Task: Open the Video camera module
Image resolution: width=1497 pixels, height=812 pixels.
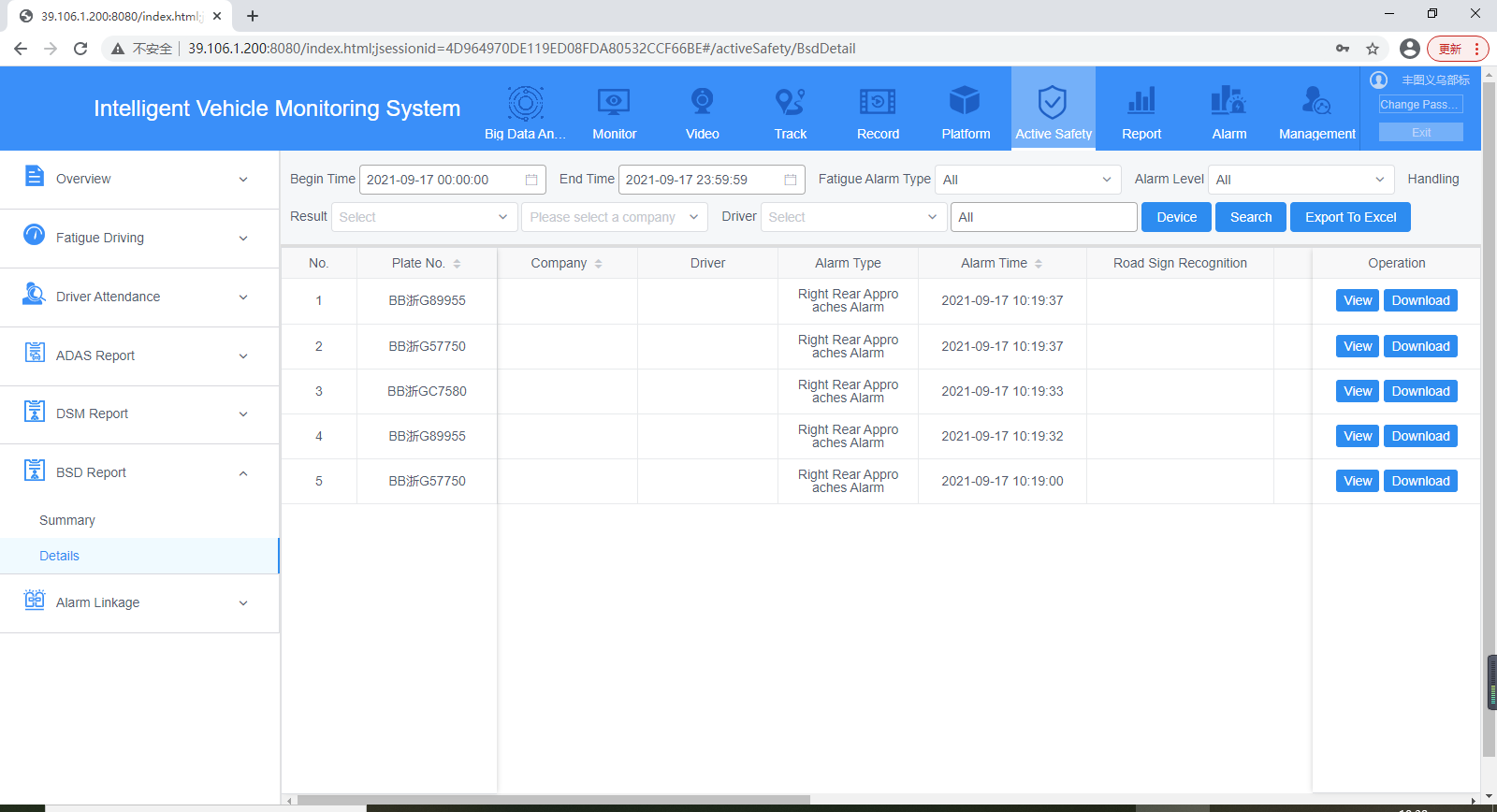Action: 702,101
